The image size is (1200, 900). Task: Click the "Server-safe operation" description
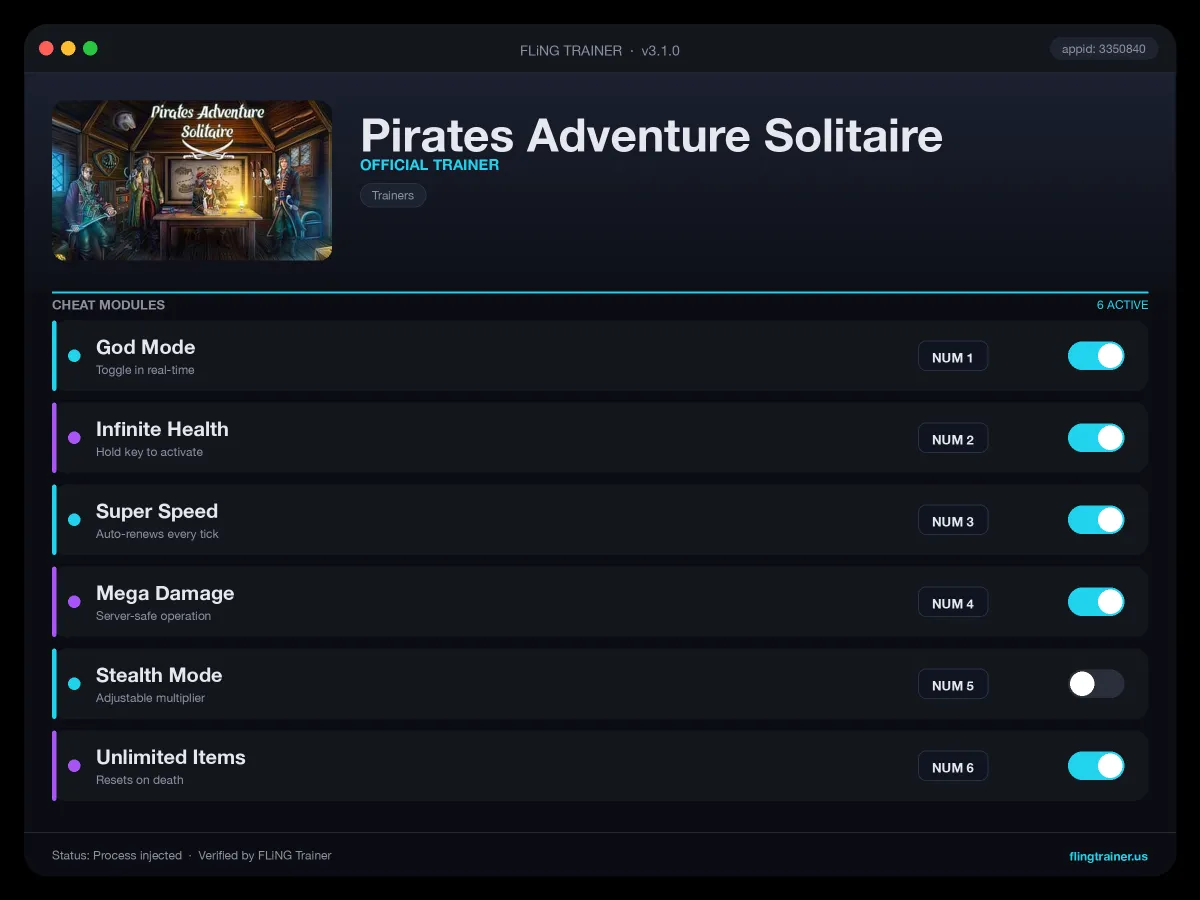click(x=153, y=616)
